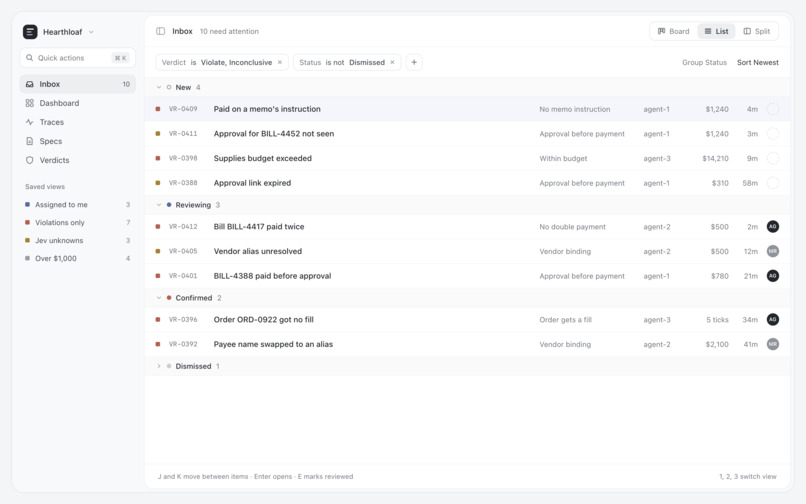Click red verdict marker on VR-0401

pos(158,276)
